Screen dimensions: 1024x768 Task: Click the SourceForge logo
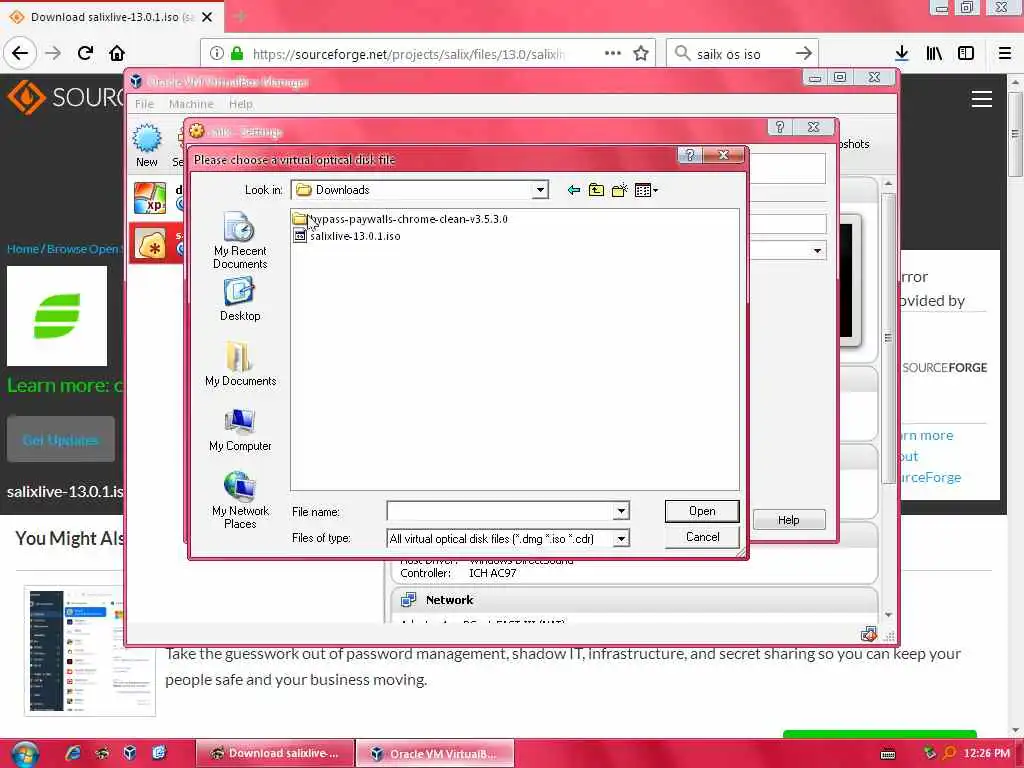tap(64, 97)
